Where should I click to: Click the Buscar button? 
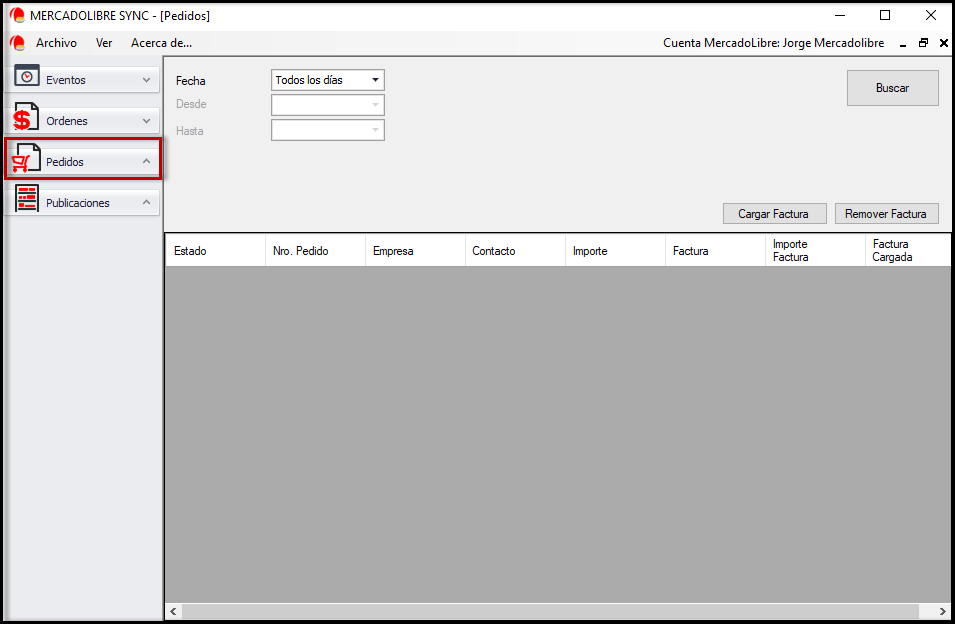coord(892,88)
